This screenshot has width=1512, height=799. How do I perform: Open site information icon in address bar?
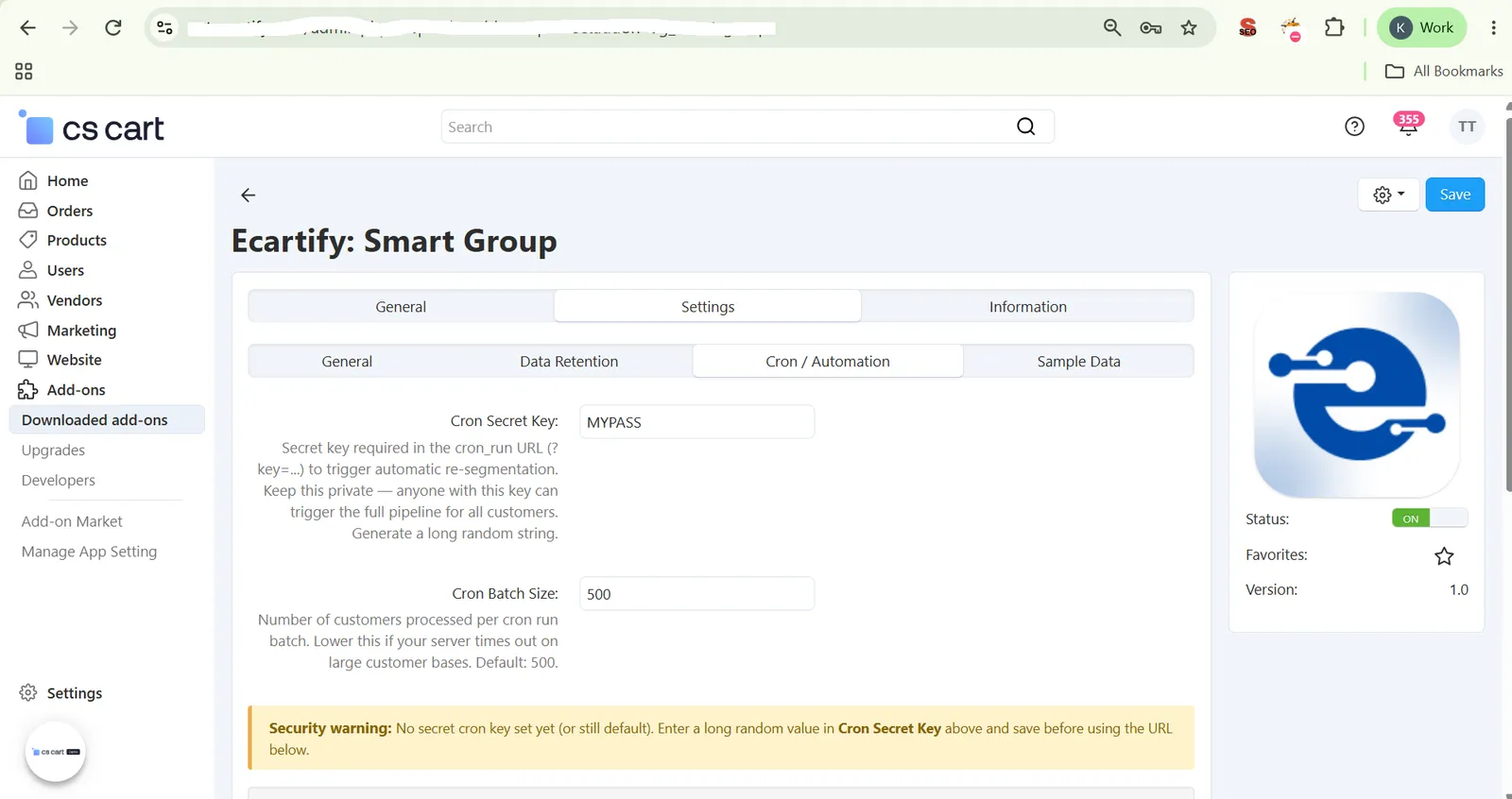(164, 27)
